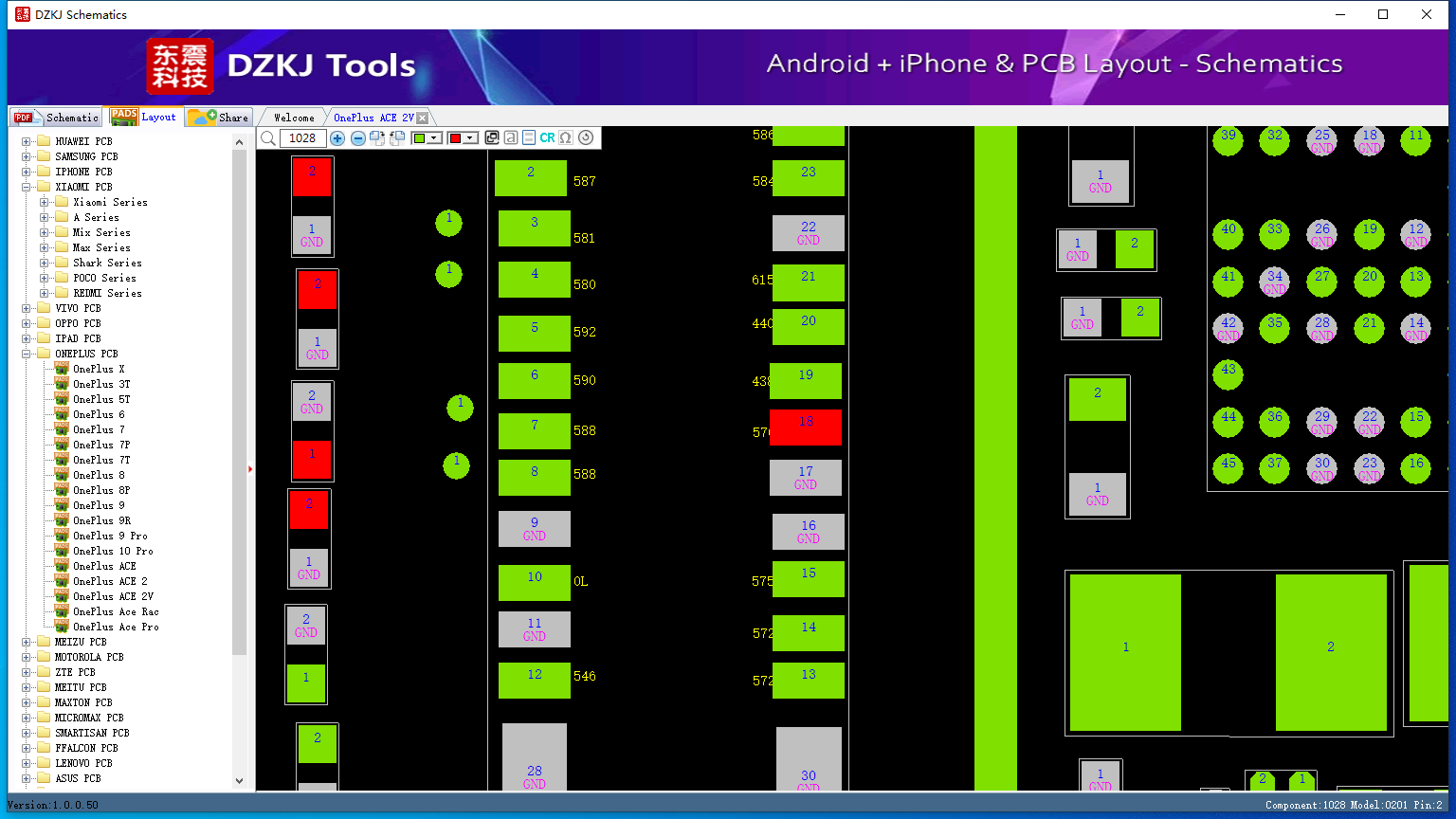Click the PADS icon beside OnePlus Ace Pro
This screenshot has width=1456, height=819.
click(62, 627)
